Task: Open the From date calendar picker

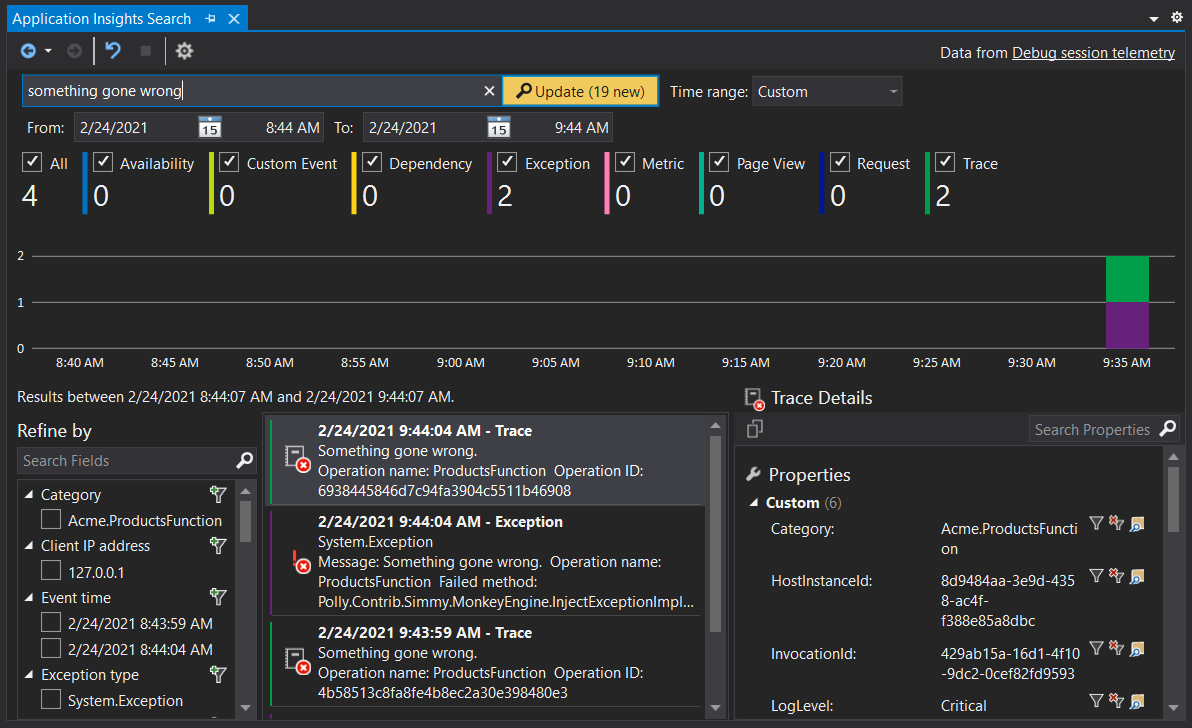Action: [210, 127]
